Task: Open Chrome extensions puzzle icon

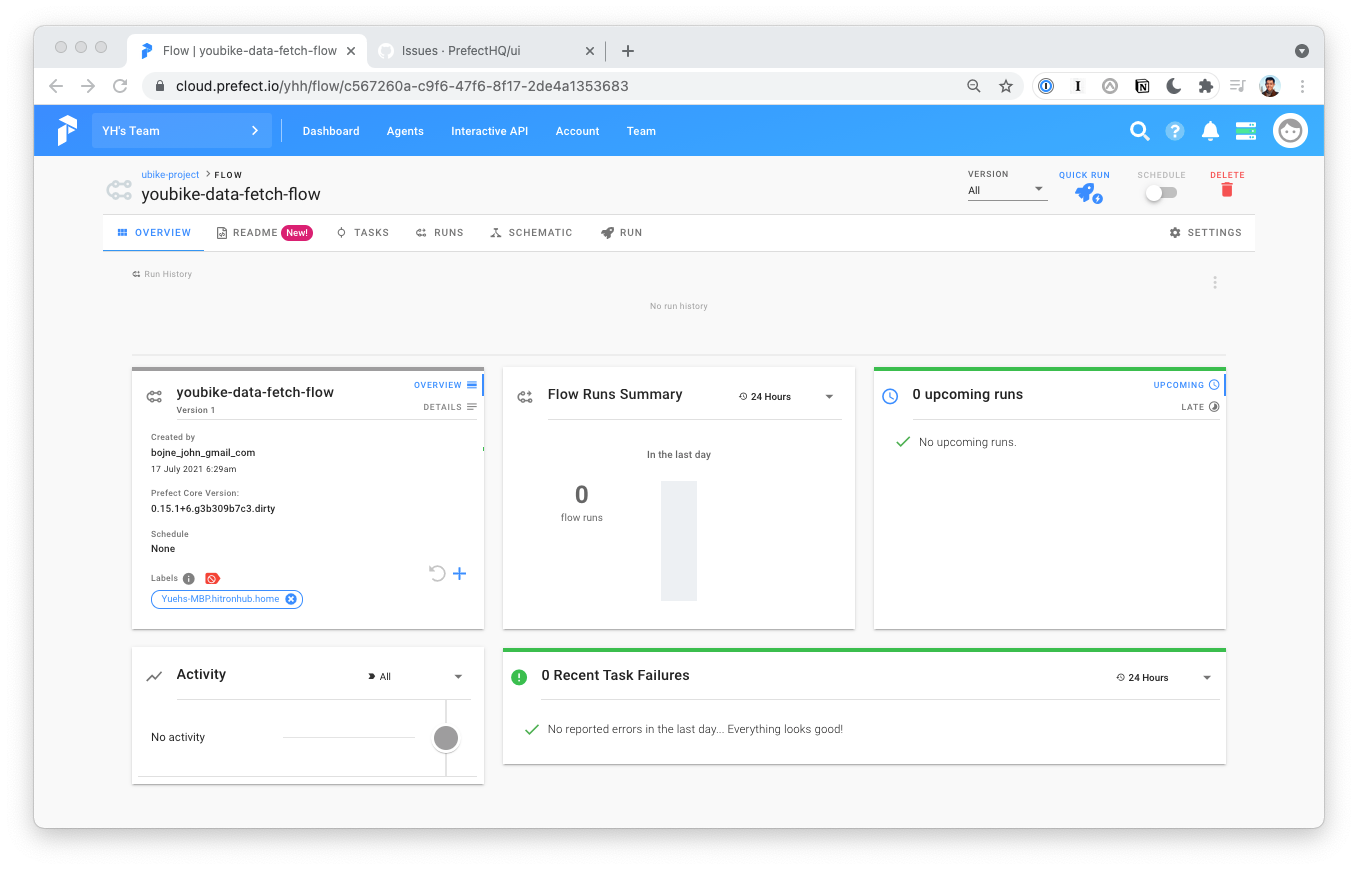Action: coord(1206,86)
